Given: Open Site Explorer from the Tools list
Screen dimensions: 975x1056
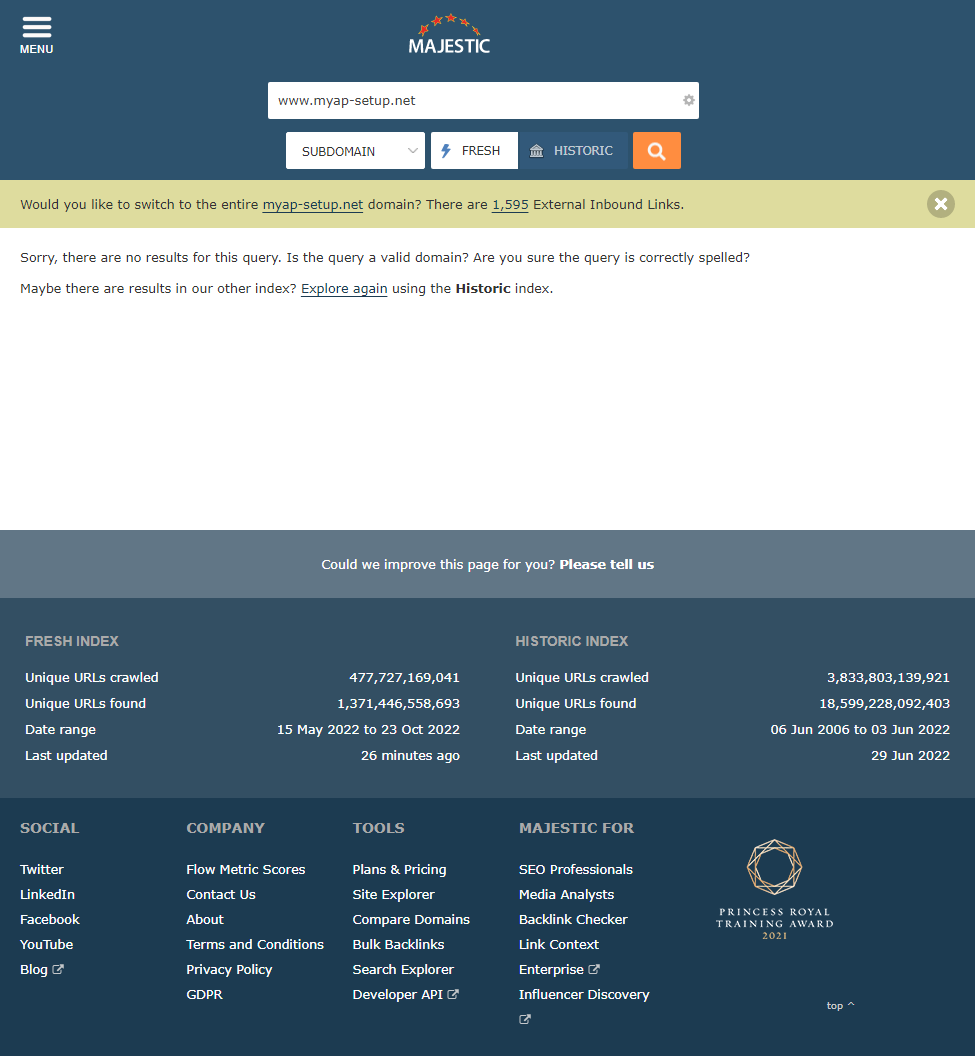Looking at the screenshot, I should coord(393,894).
